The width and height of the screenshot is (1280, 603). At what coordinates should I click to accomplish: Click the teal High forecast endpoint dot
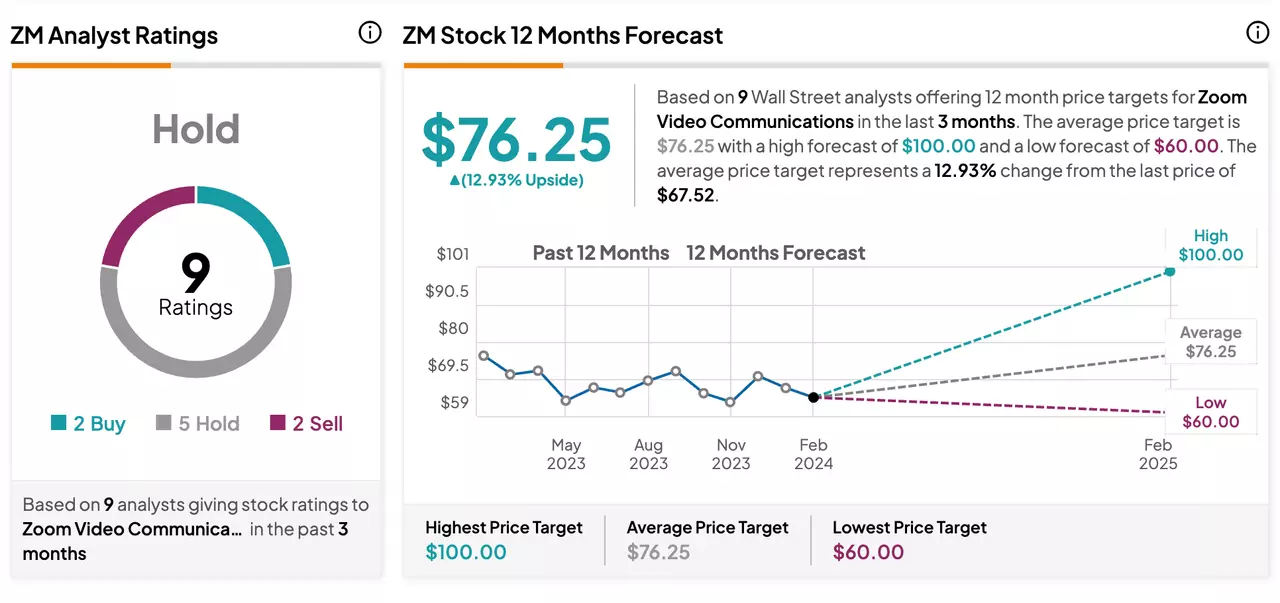1169,271
